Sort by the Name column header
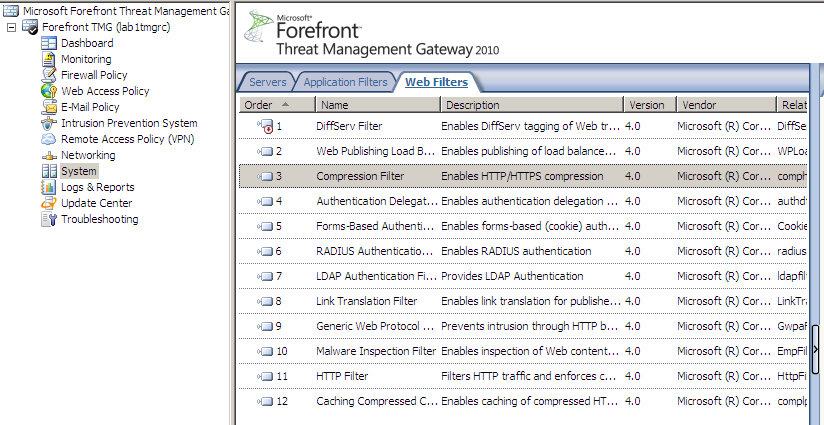The height and width of the screenshot is (425, 824). pos(378,105)
